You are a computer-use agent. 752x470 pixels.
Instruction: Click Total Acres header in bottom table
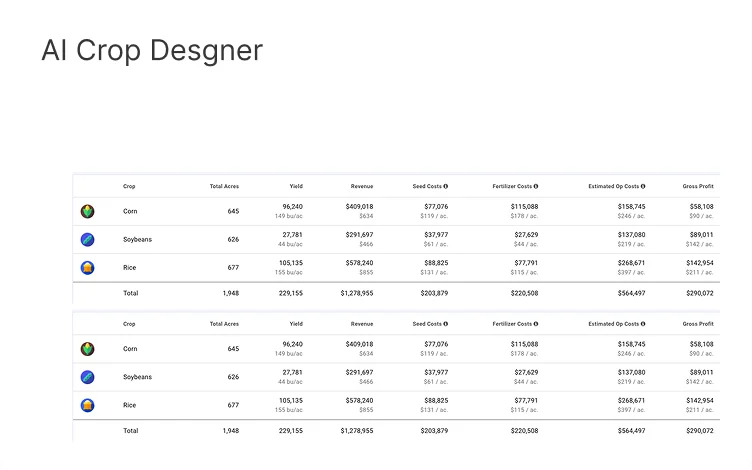pyautogui.click(x=224, y=324)
